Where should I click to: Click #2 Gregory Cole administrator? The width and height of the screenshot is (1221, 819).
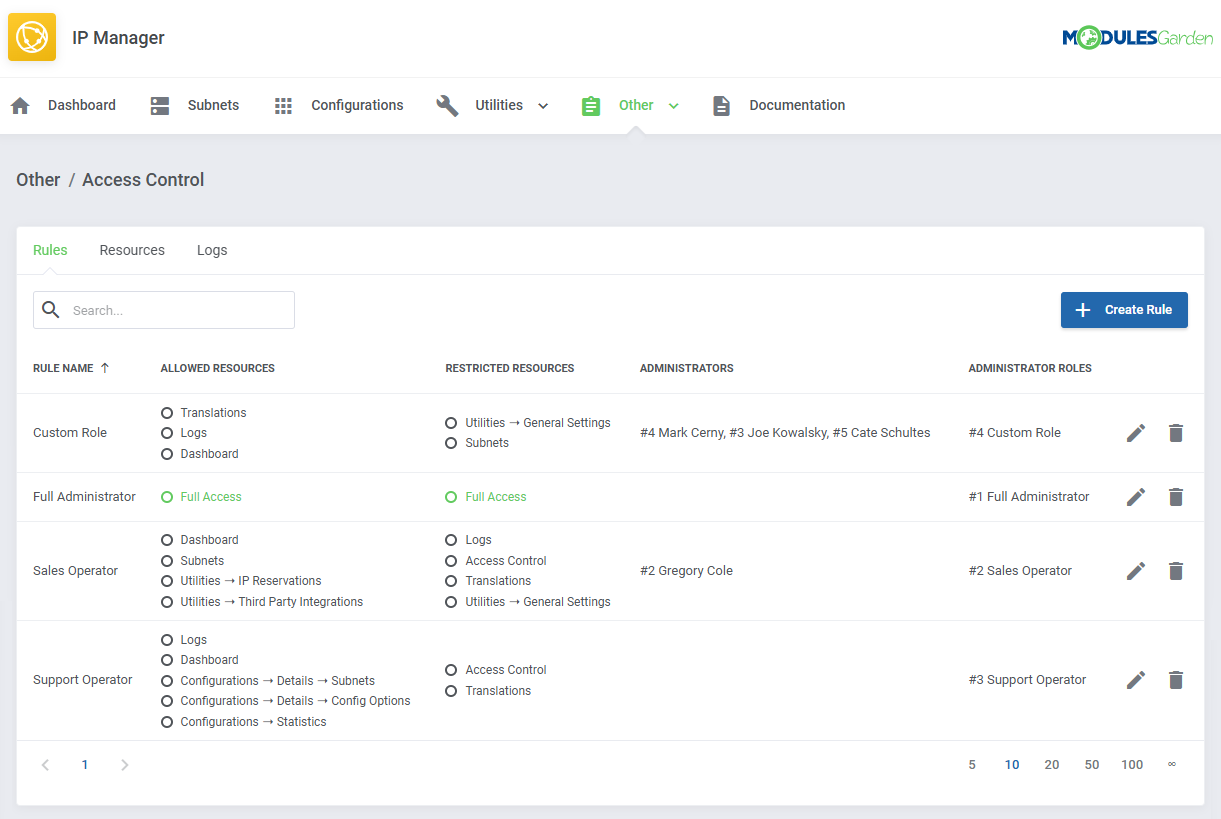coord(686,571)
